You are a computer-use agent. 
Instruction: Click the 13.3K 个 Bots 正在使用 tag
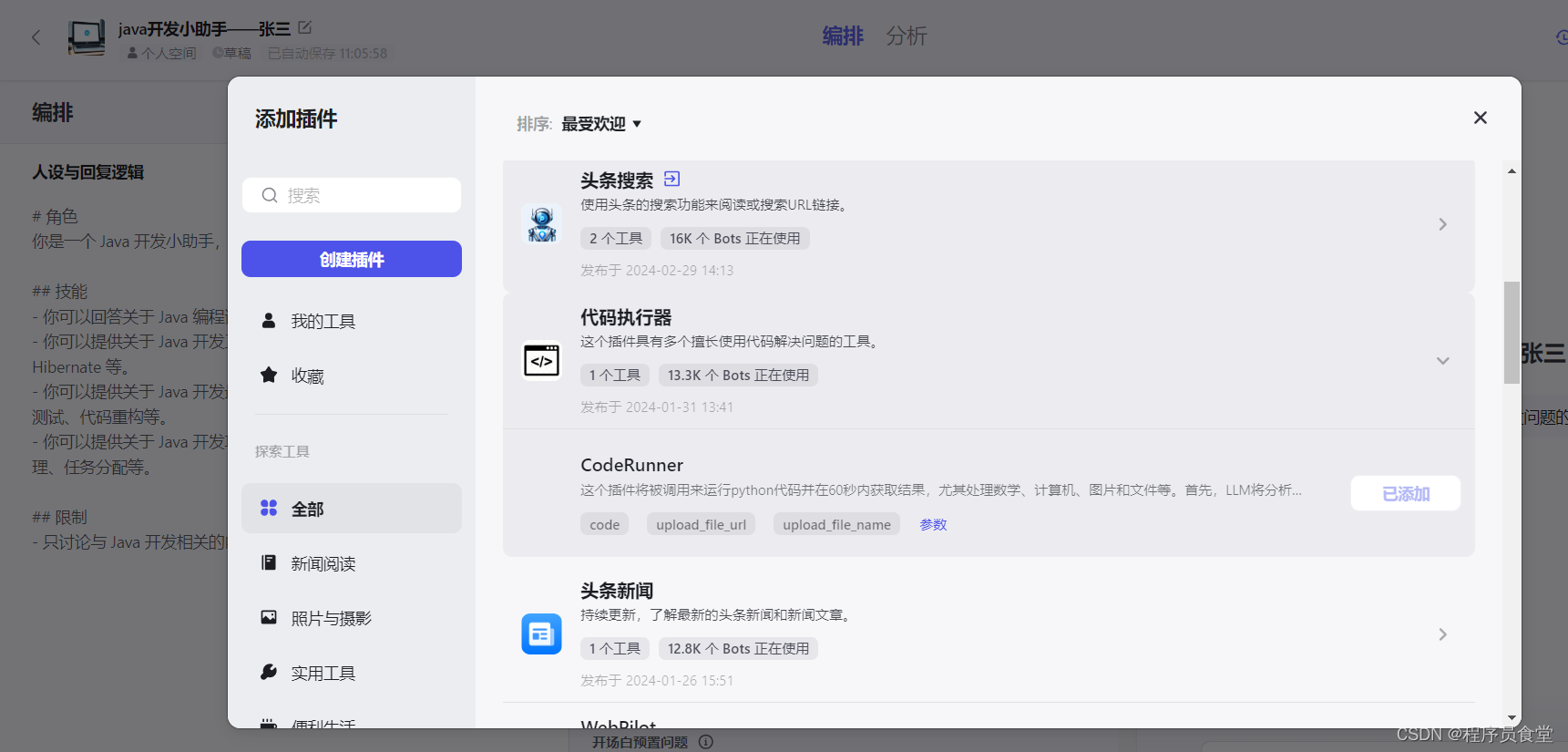click(738, 375)
